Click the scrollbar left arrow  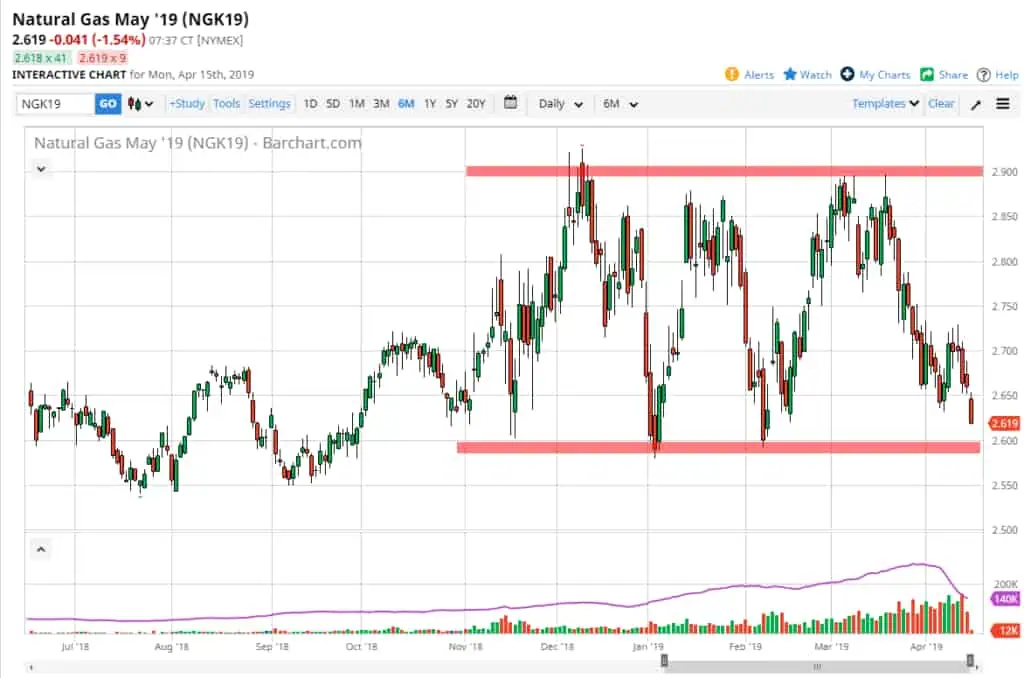pos(31,668)
